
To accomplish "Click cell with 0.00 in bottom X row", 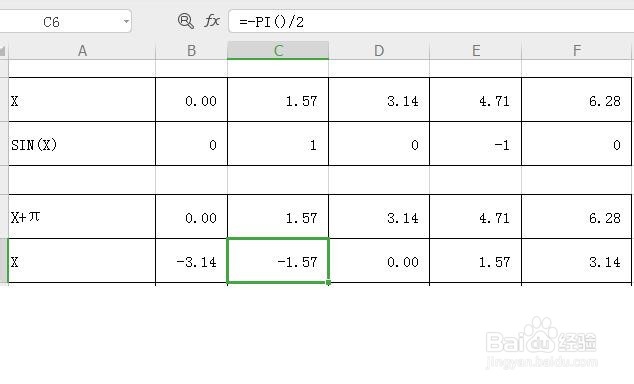I will 379,261.
